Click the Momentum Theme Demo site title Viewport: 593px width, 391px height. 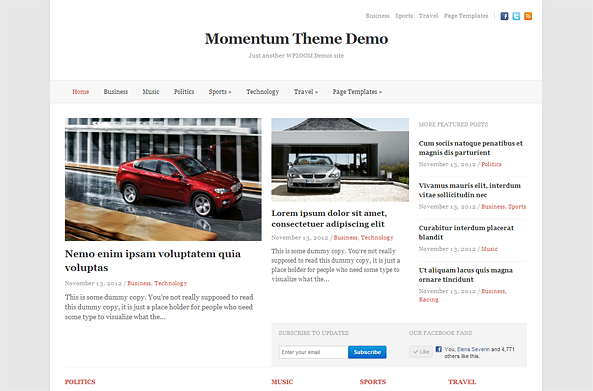296,39
